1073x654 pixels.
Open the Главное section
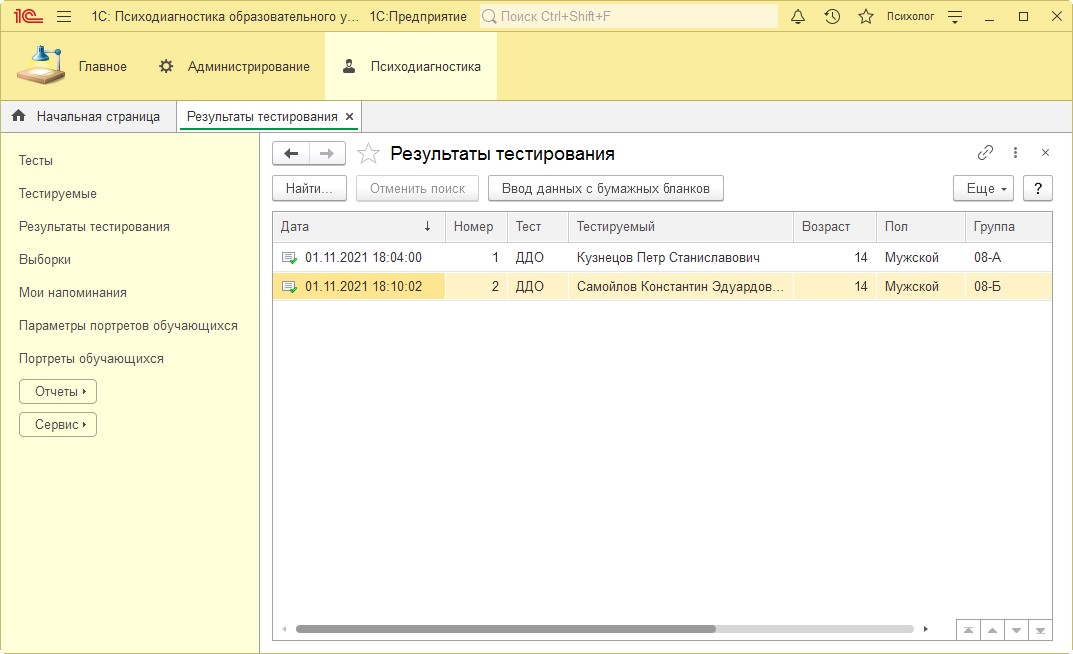(73, 66)
